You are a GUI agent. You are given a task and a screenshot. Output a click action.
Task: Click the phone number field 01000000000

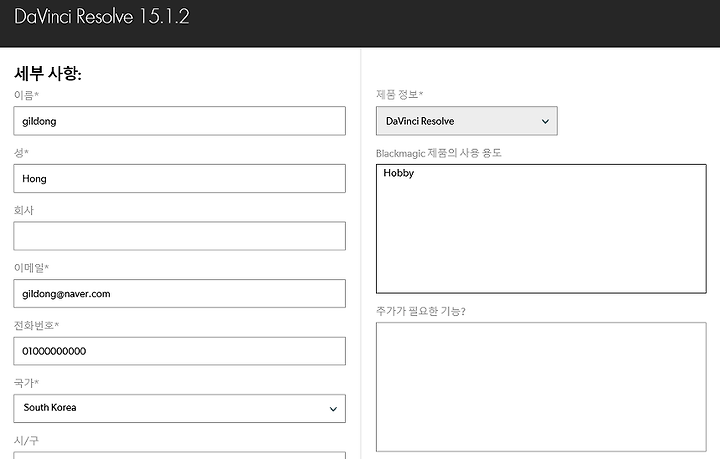coord(180,351)
